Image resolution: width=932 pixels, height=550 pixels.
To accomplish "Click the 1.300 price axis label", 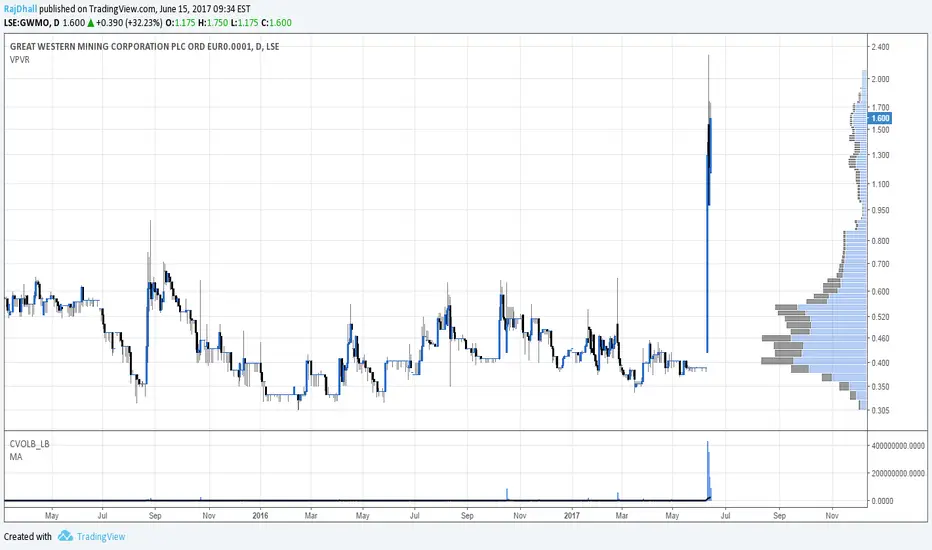I will click(x=880, y=155).
